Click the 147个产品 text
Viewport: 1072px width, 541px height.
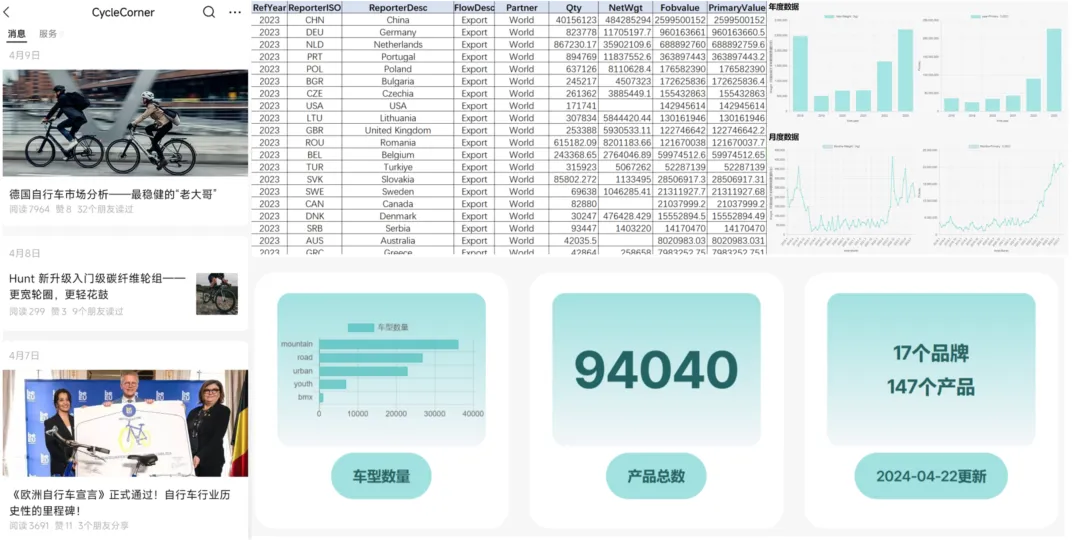[930, 387]
